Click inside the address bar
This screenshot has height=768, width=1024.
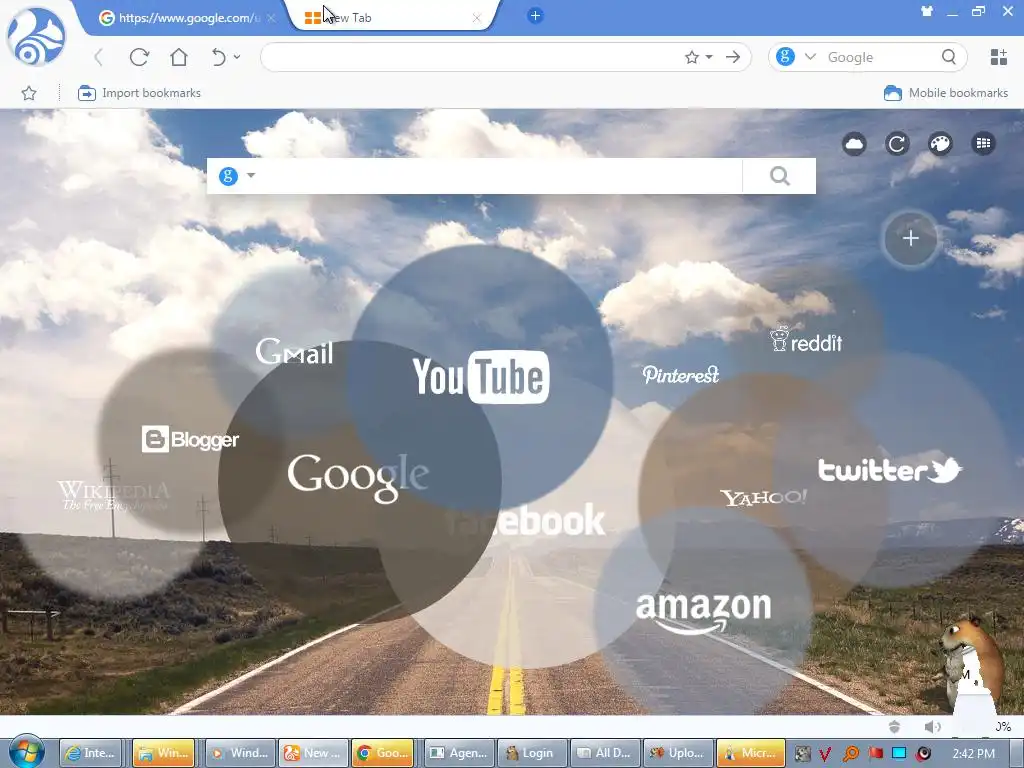point(470,57)
